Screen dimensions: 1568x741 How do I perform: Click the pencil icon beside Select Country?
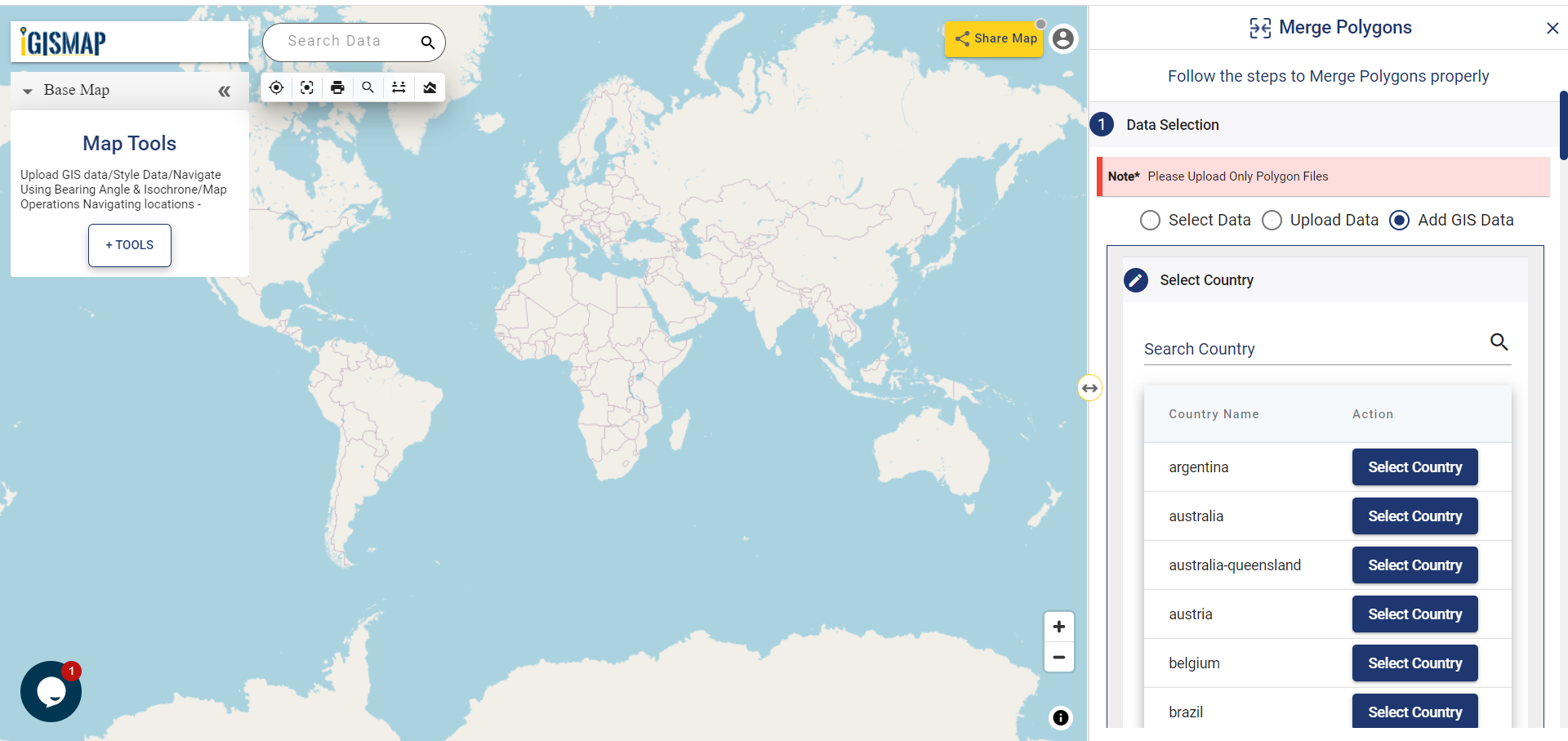click(1136, 279)
